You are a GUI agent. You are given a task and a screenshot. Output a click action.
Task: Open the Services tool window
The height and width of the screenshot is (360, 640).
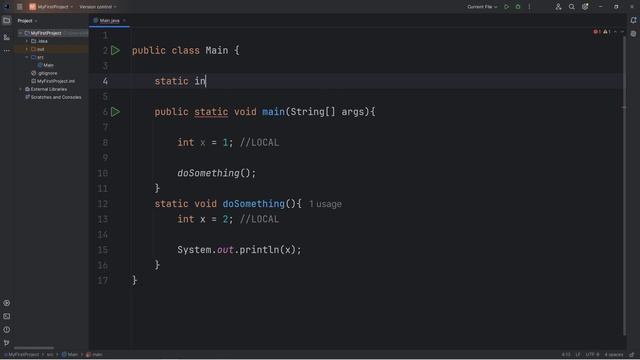coord(7,303)
